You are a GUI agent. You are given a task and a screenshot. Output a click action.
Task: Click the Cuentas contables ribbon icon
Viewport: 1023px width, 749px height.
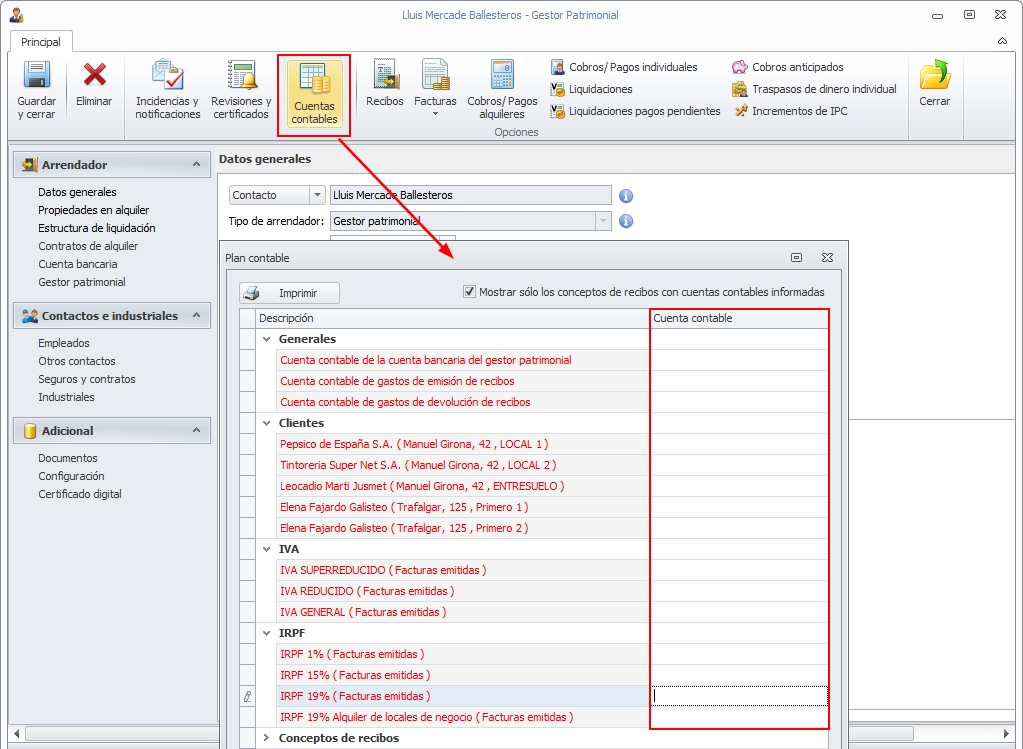pyautogui.click(x=314, y=78)
